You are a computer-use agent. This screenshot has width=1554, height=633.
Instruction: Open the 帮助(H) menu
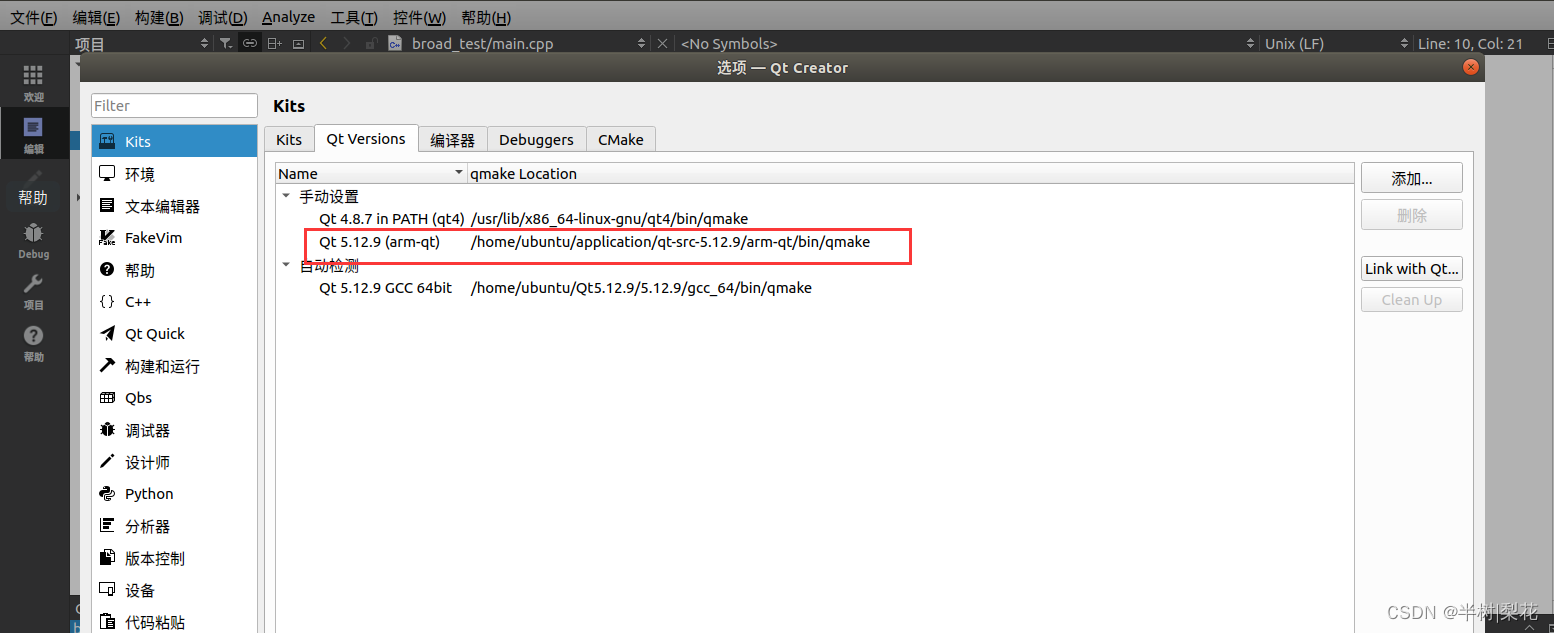click(x=486, y=17)
